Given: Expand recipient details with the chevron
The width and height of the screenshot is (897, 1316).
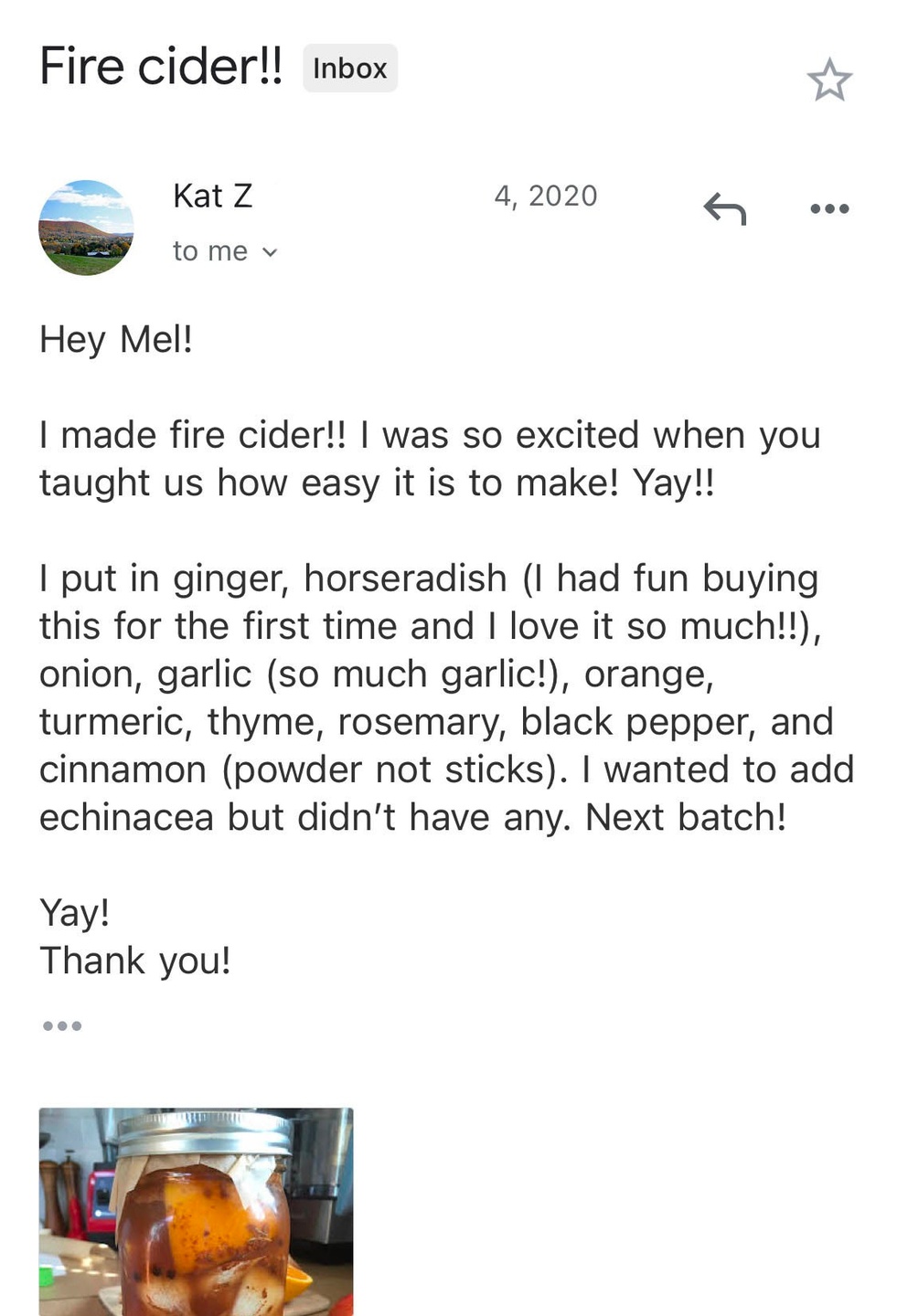Looking at the screenshot, I should pos(270,252).
